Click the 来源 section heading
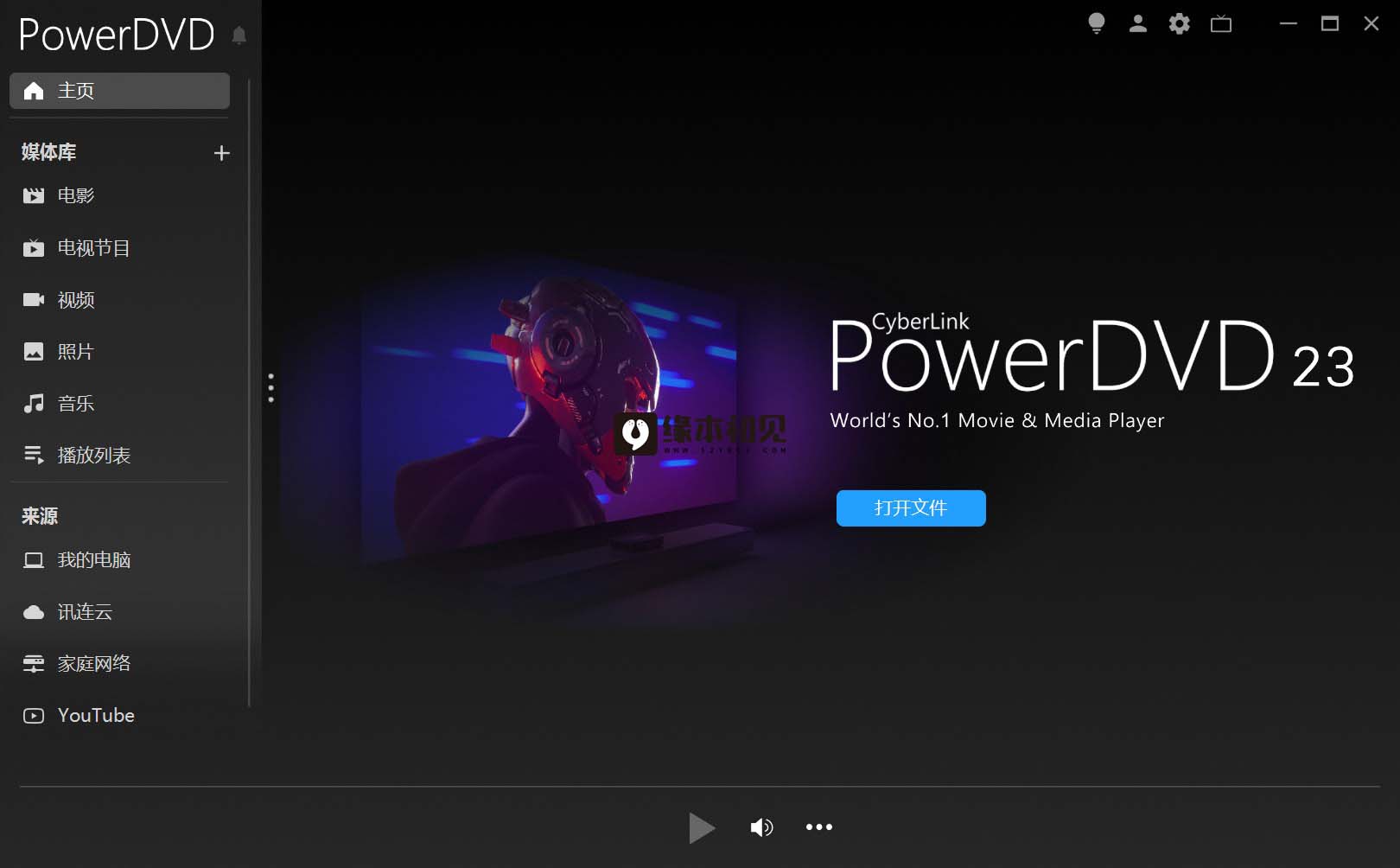 pyautogui.click(x=40, y=516)
